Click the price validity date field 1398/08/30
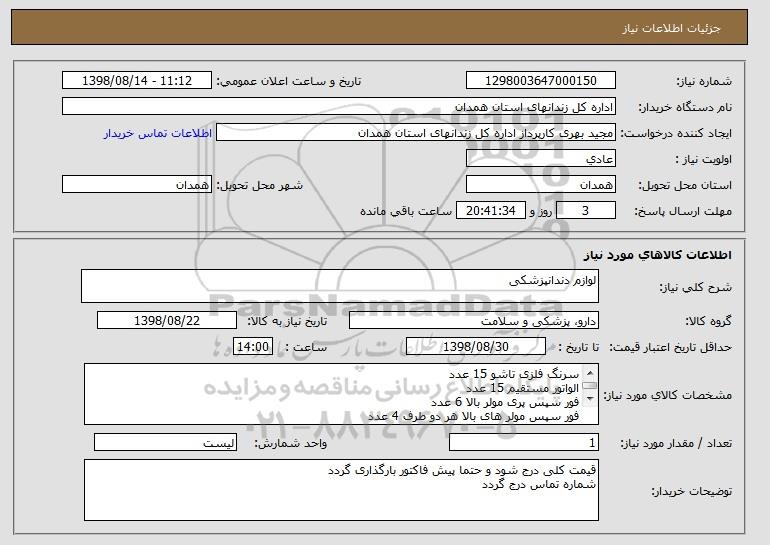The width and height of the screenshot is (770, 545). point(476,347)
